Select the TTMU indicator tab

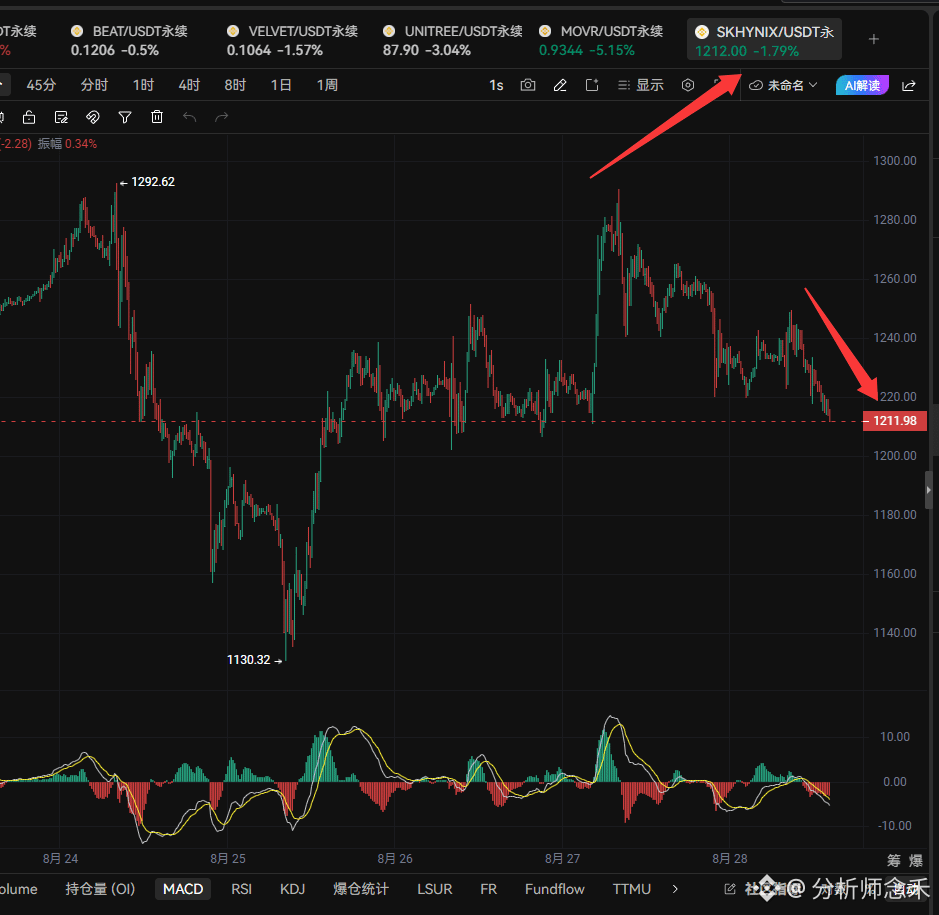coord(631,889)
